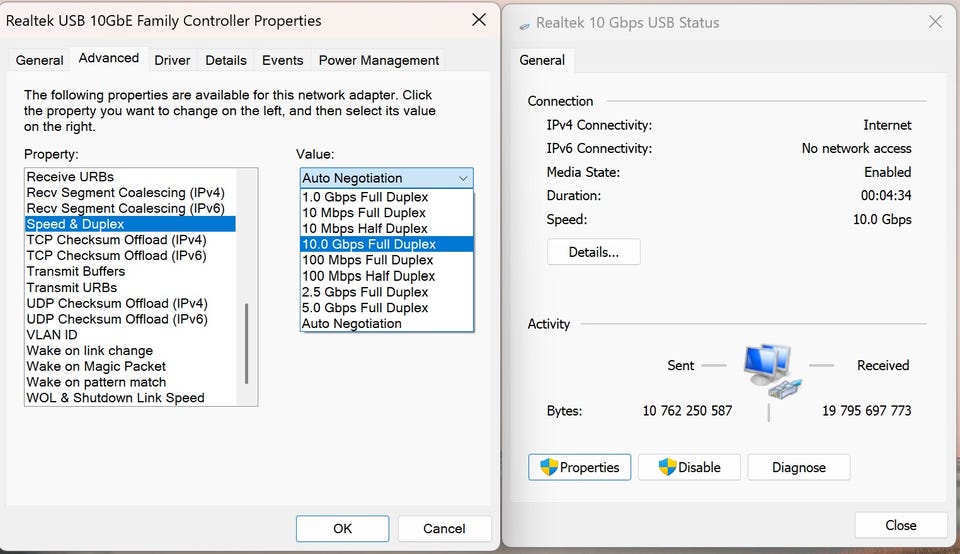This screenshot has height=554, width=960.
Task: Choose 2.5 Gbps Full Duplex option
Action: (386, 292)
